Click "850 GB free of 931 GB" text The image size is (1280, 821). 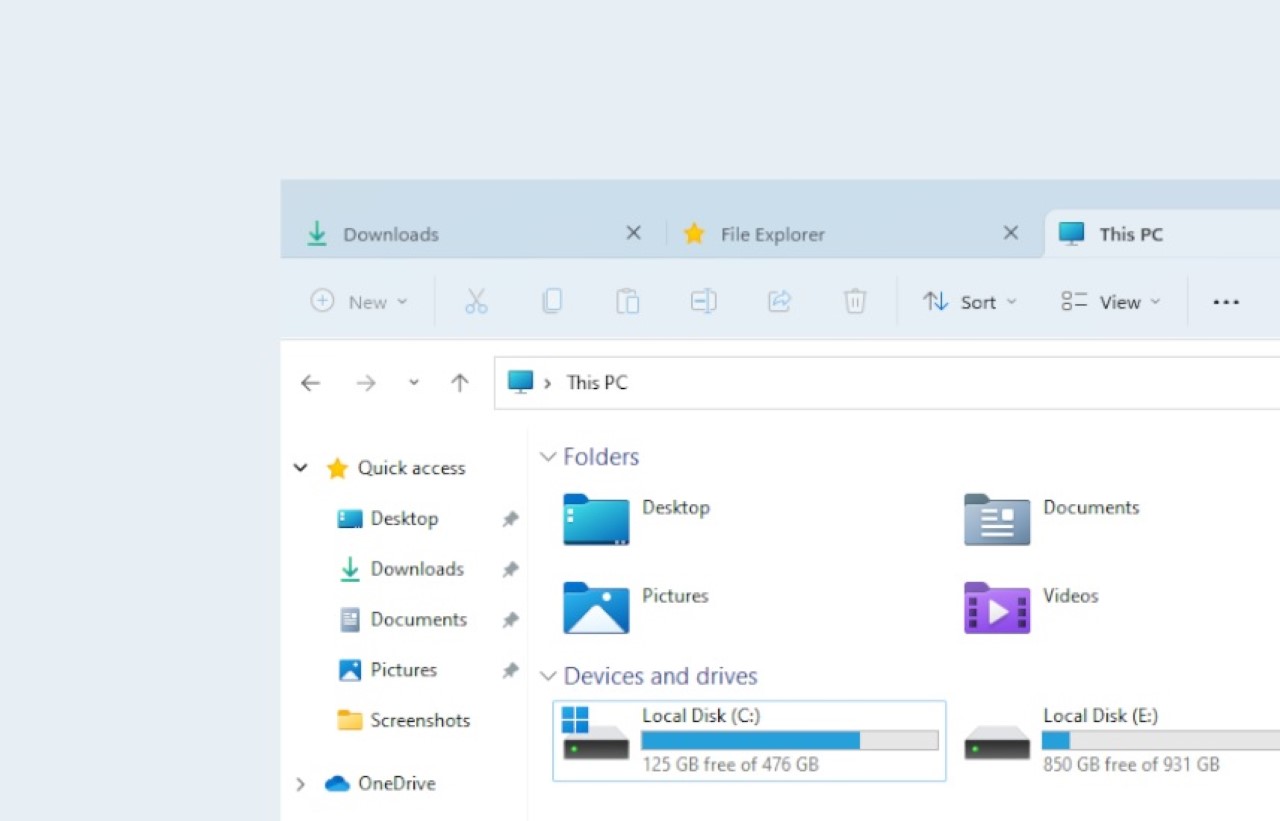(1131, 765)
